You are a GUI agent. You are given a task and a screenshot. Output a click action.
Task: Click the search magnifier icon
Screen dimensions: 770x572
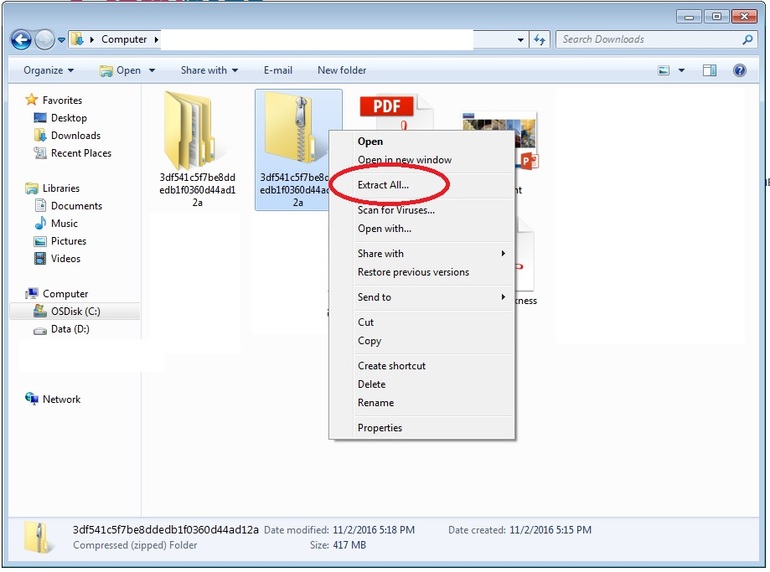[x=747, y=39]
